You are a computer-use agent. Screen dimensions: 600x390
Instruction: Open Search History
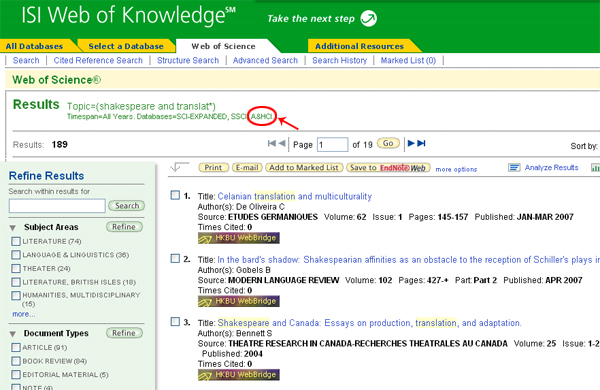339,60
